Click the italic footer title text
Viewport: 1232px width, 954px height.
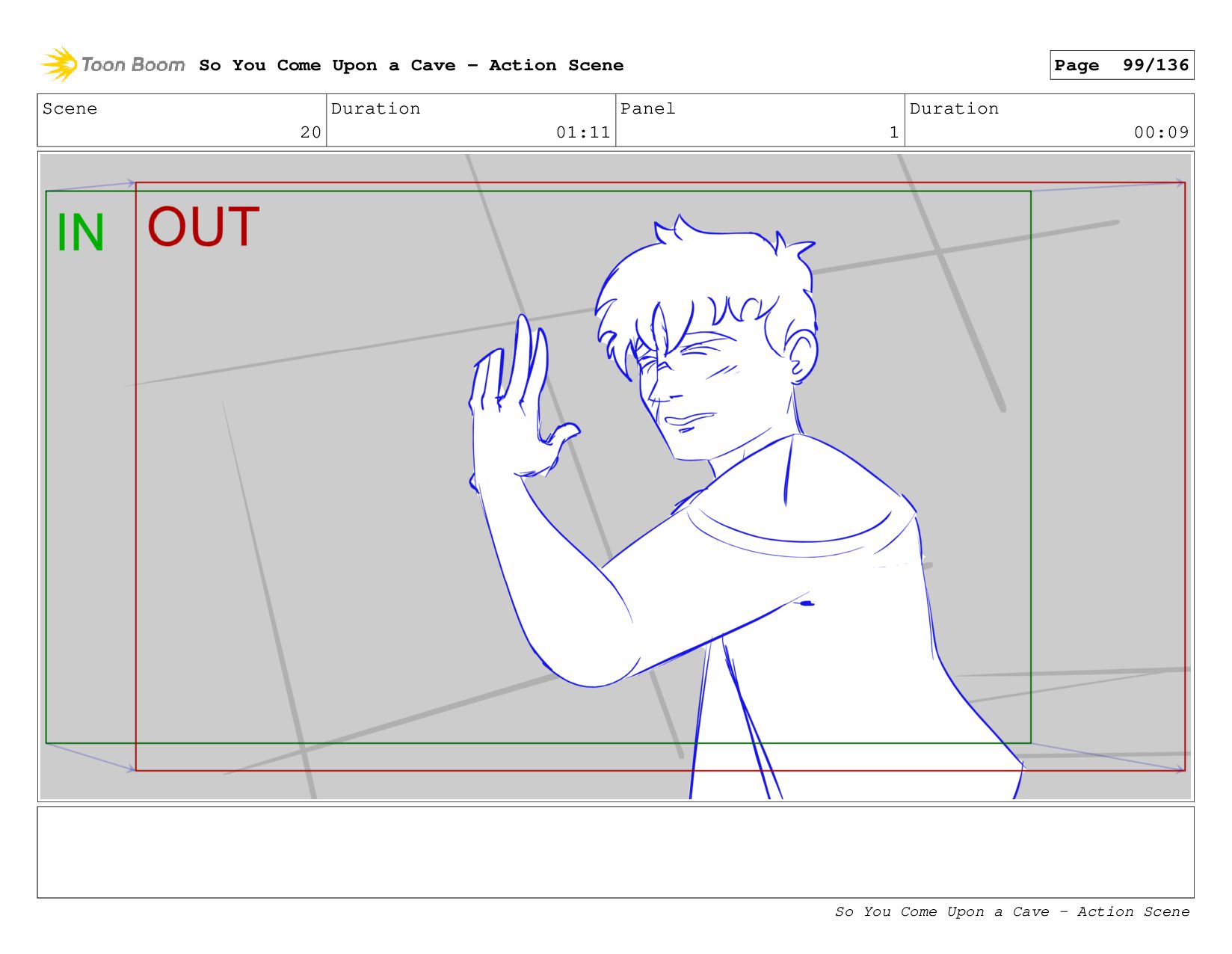pos(1012,911)
